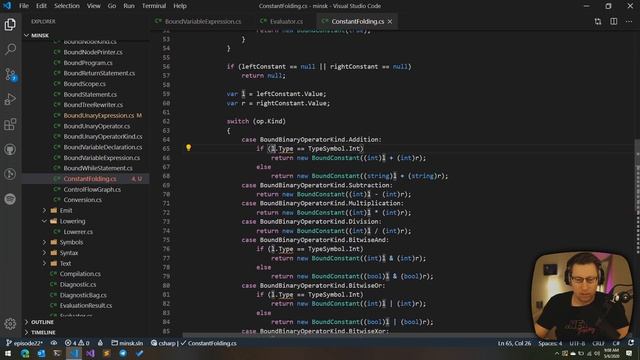640x360 pixels.
Task: Click the eye watch icon in the status bar
Action: [54, 343]
